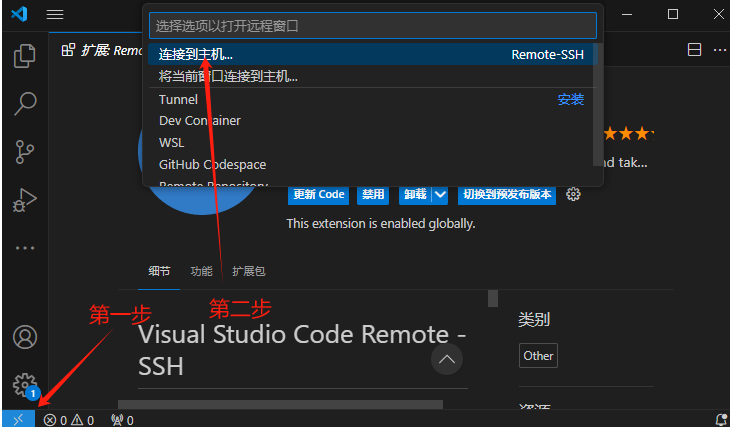Click the VS Code logo icon
The width and height of the screenshot is (732, 428).
click(x=19, y=14)
